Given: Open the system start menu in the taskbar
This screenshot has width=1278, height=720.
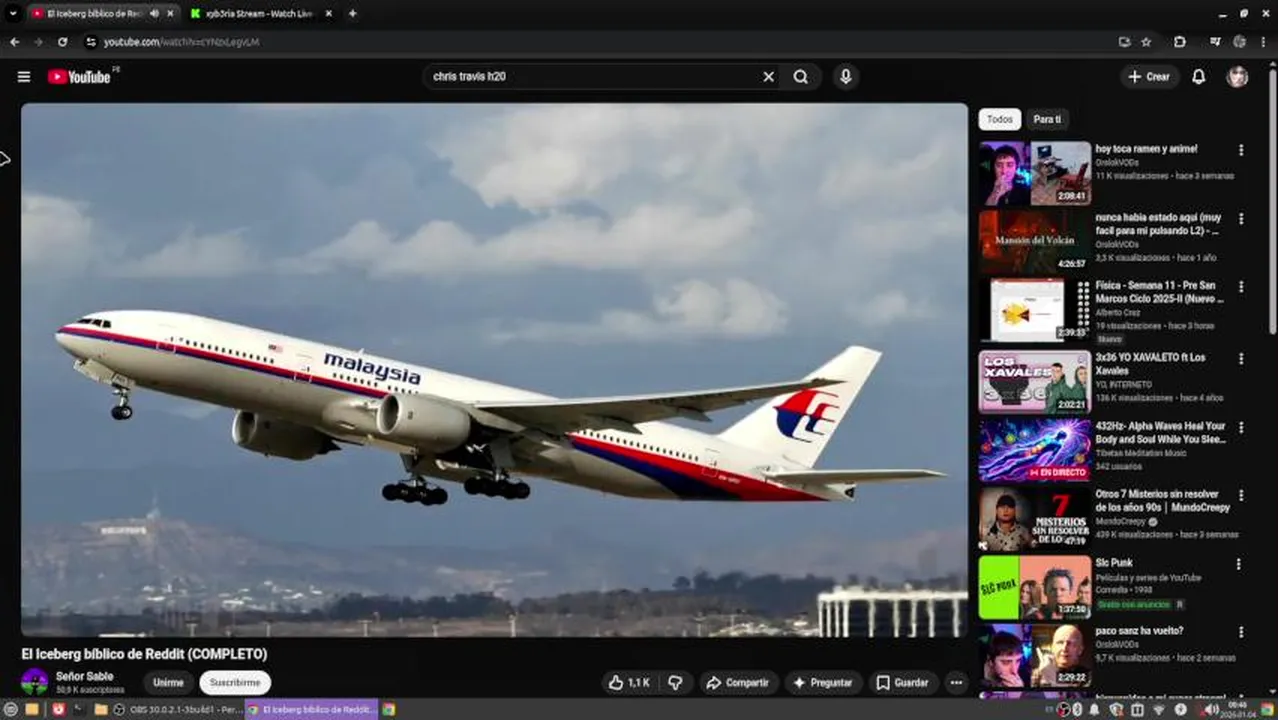Looking at the screenshot, I should (11, 709).
